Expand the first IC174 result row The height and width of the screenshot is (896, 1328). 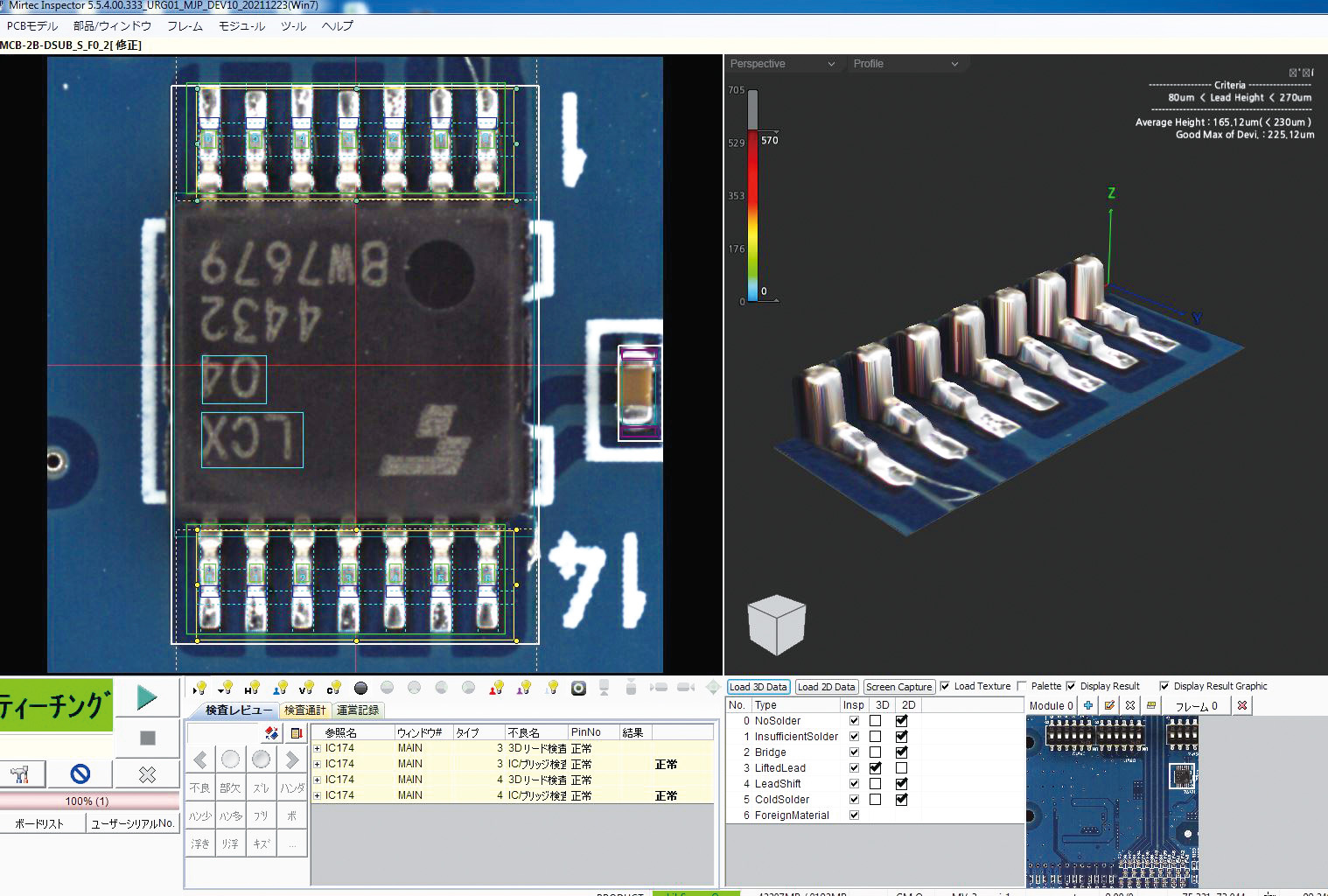(x=318, y=748)
